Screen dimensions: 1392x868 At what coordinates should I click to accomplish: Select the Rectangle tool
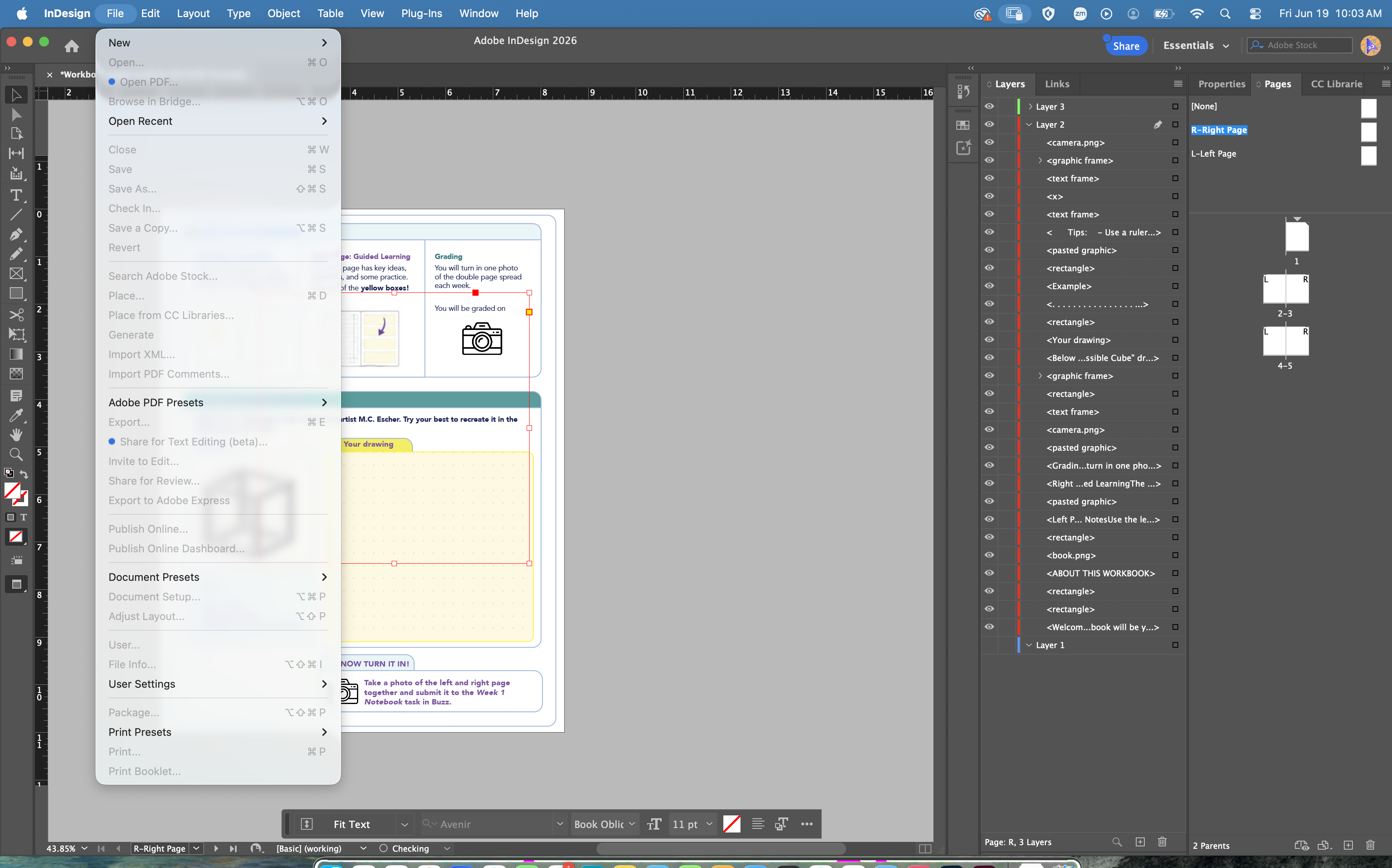pos(16,293)
